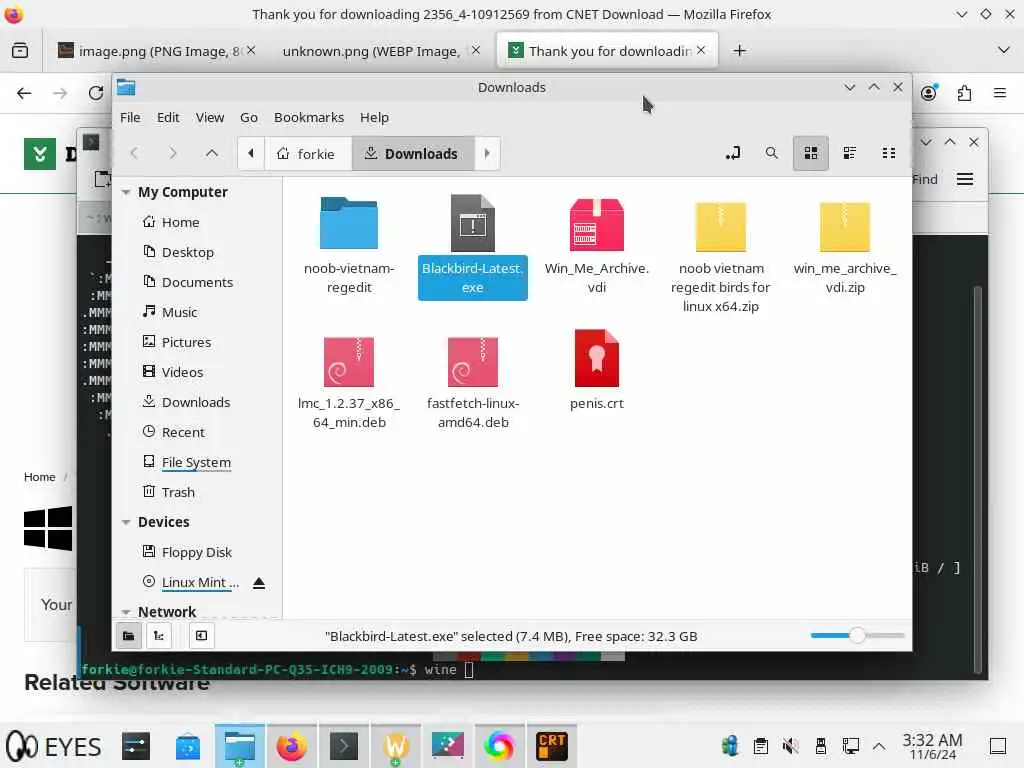Viewport: 1024px width, 768px height.
Task: Go up to parent folder
Action: pos(212,153)
